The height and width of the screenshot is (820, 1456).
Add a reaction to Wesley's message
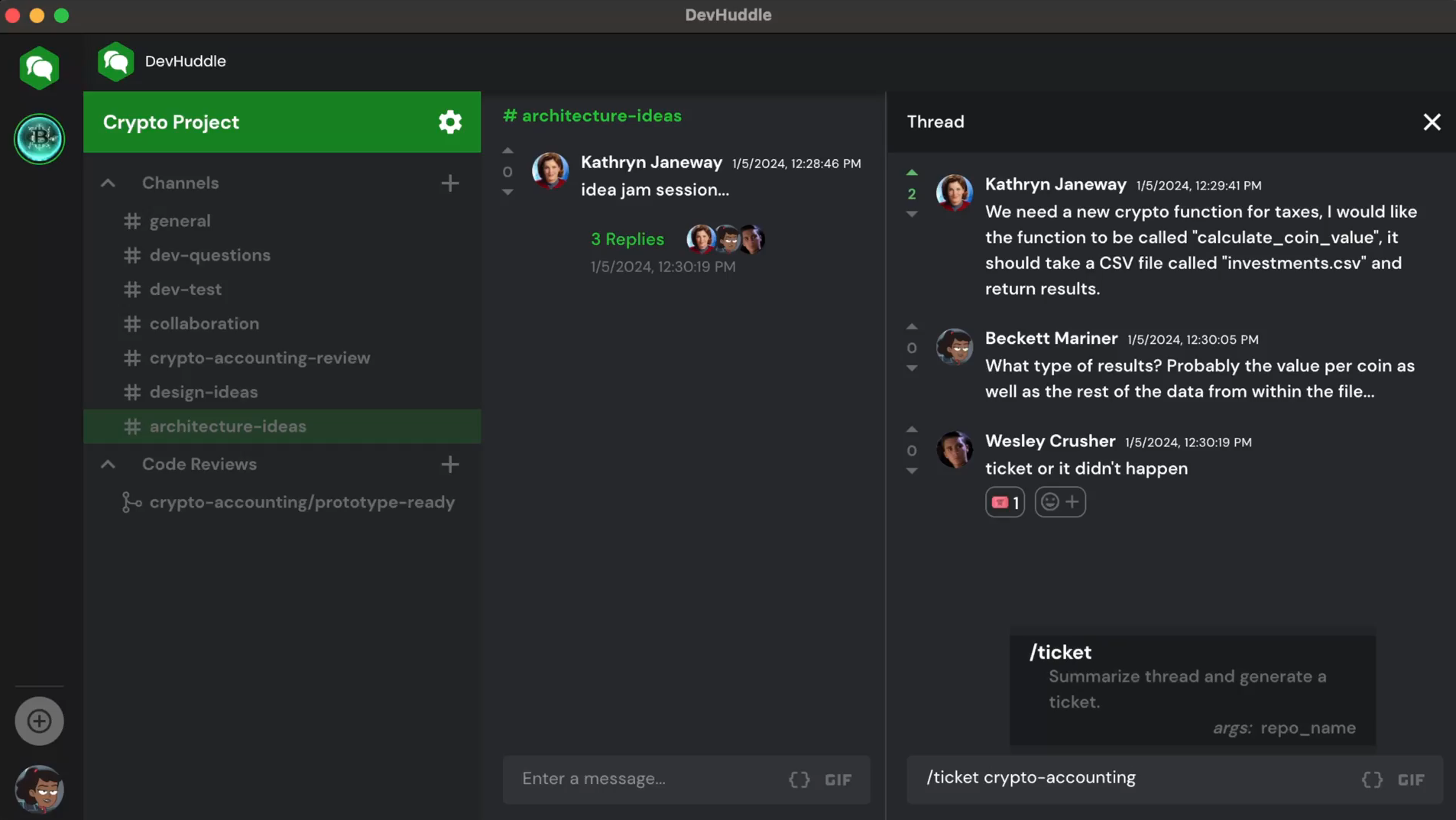pos(1061,502)
